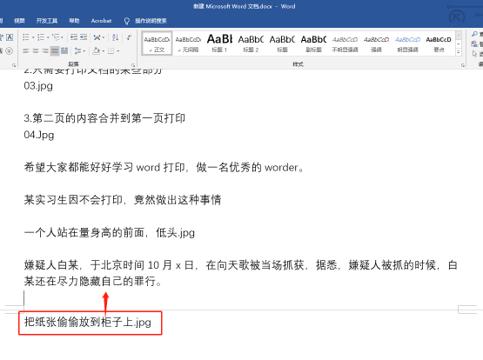Click the Select cursor icon
The width and height of the screenshot is (483, 360).
(474, 53)
